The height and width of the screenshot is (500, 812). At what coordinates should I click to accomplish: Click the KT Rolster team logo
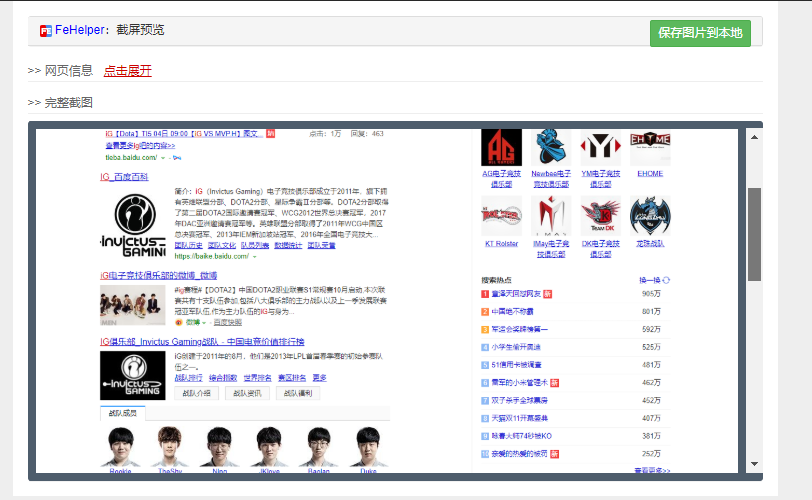(501, 216)
